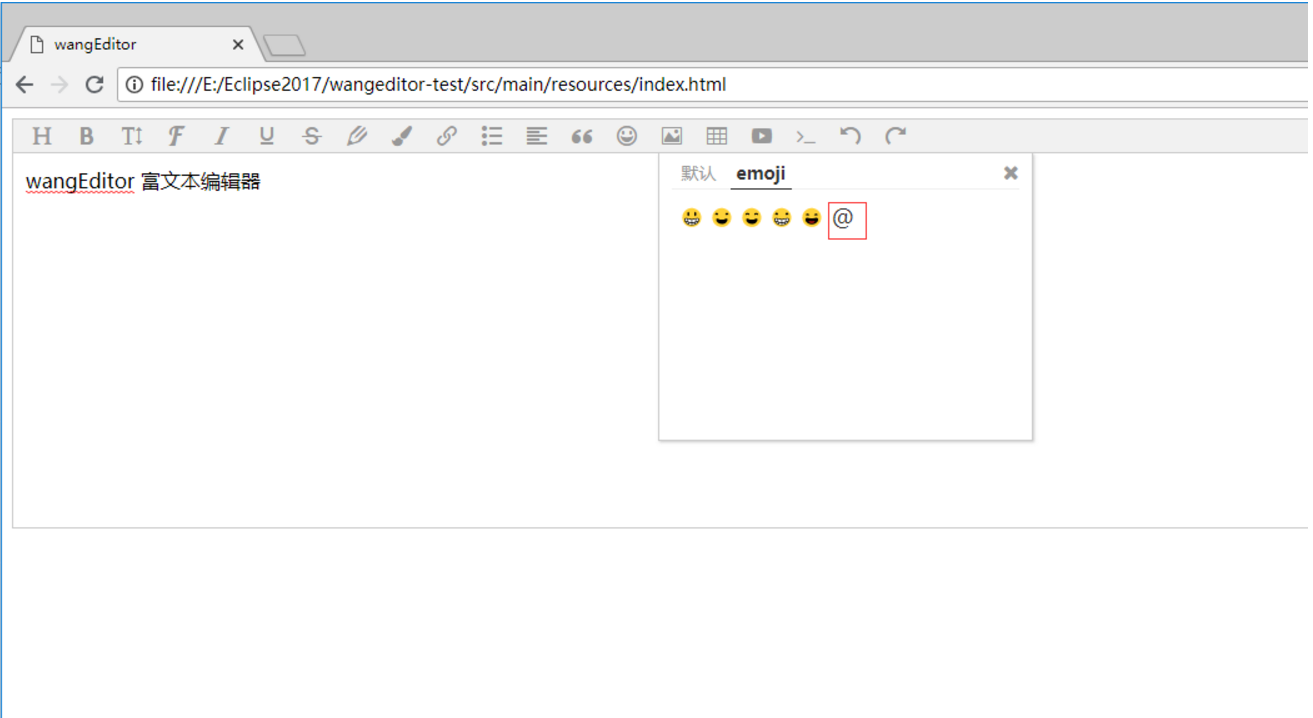The height and width of the screenshot is (718, 1313).
Task: Open the text alignment menu
Action: point(537,136)
